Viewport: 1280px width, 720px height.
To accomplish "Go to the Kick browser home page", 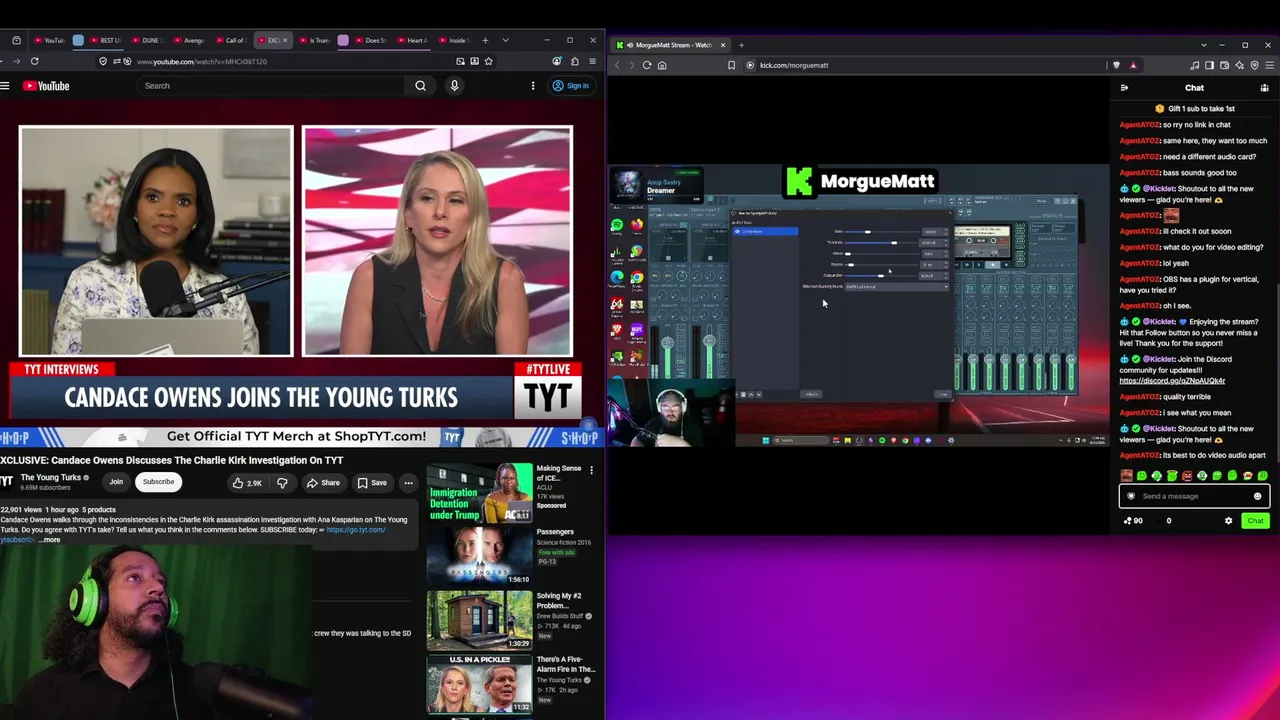I will 662,65.
